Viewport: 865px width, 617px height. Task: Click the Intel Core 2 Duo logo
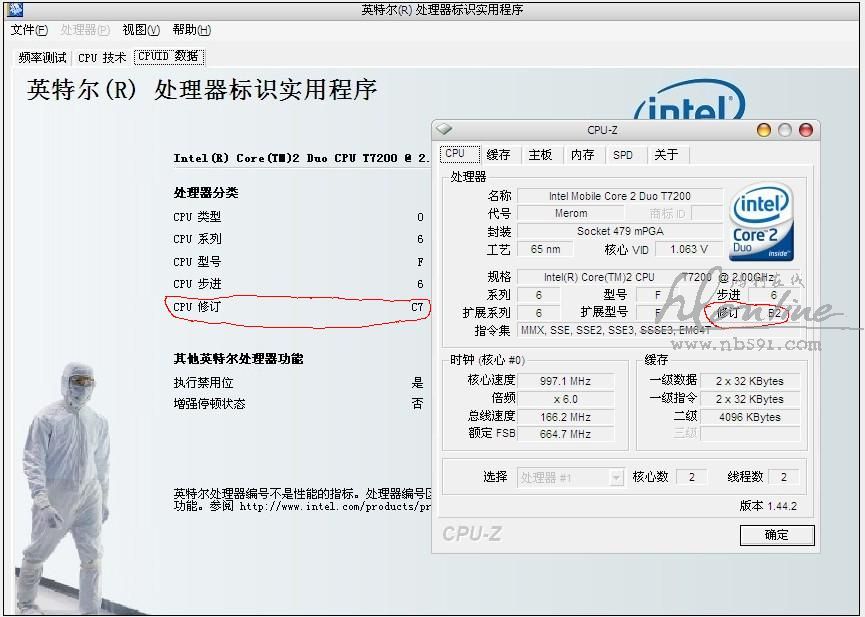pos(762,223)
